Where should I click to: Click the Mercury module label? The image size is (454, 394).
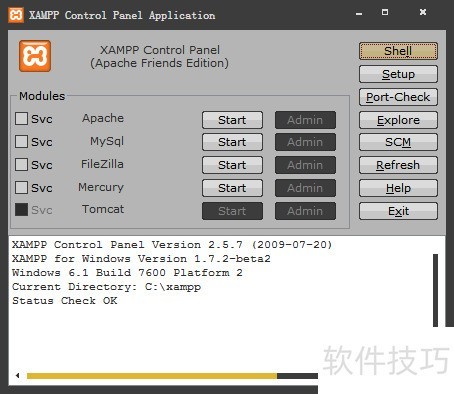point(101,187)
